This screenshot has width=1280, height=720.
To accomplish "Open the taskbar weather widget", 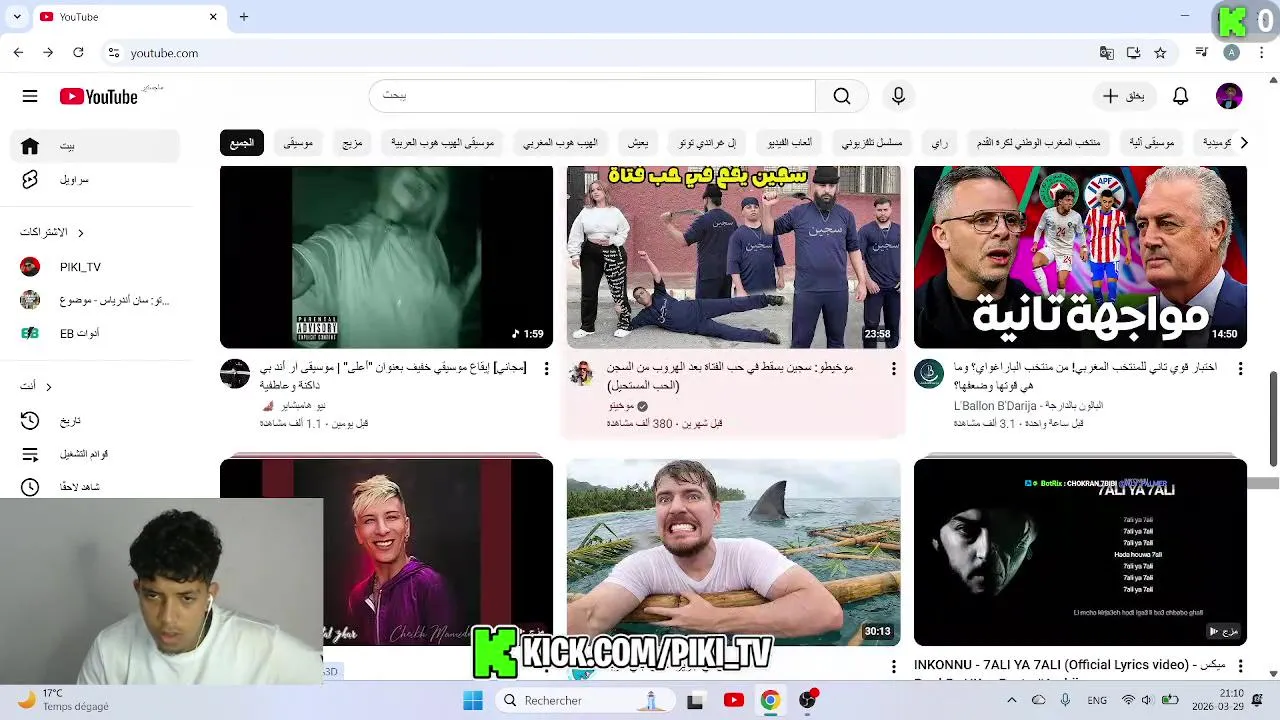I will coord(65,700).
